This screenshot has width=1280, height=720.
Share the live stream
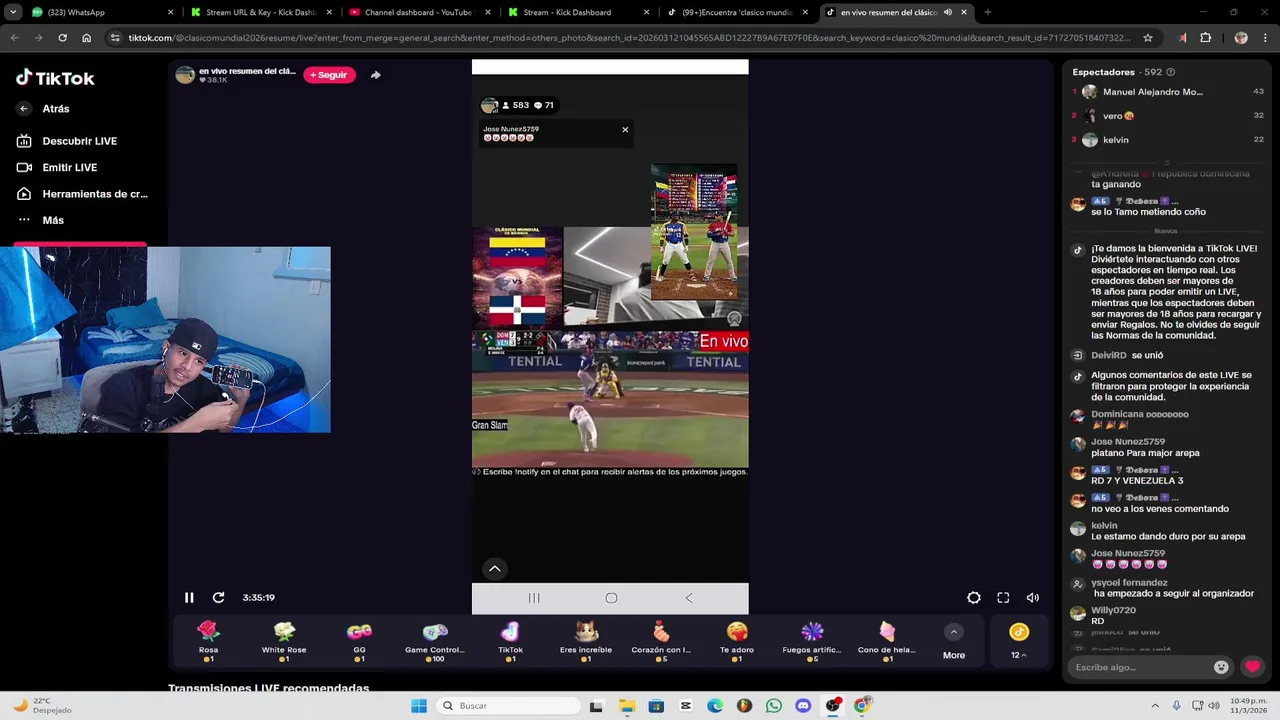375,75
